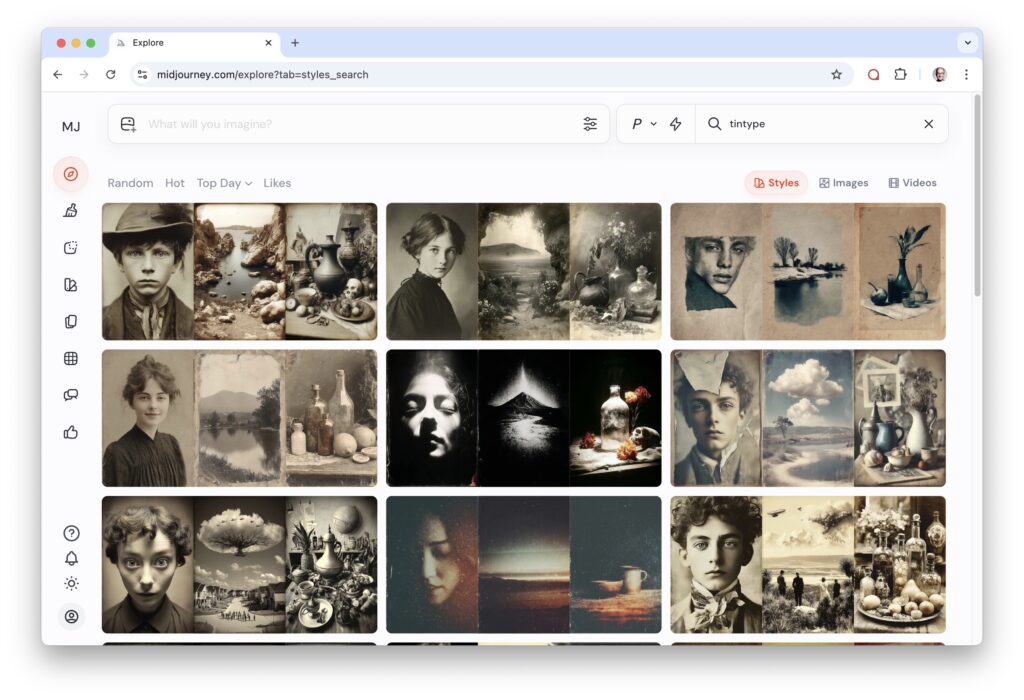Open the Create paintbrush icon in sidebar
This screenshot has height=700, width=1024.
pos(70,210)
